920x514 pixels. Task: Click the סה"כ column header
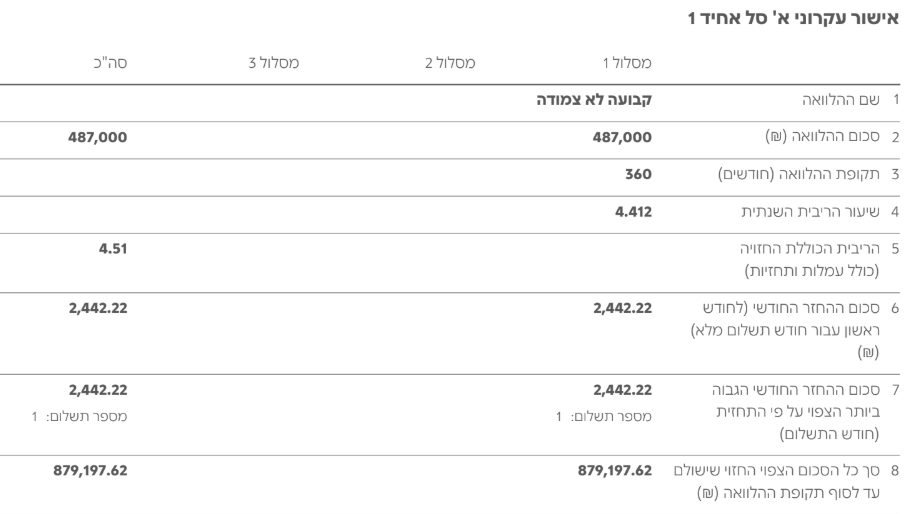pos(107,64)
